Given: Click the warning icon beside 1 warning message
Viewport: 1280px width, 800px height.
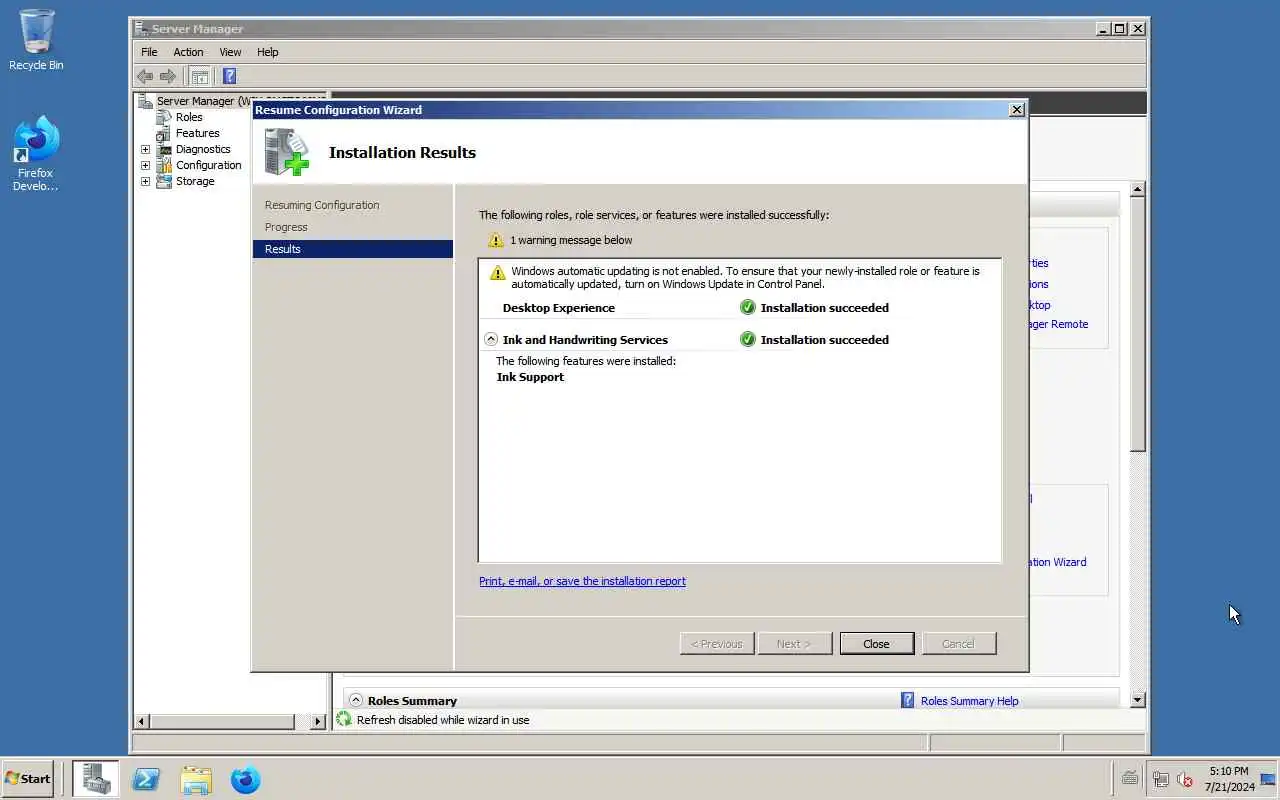Looking at the screenshot, I should click(x=495, y=240).
